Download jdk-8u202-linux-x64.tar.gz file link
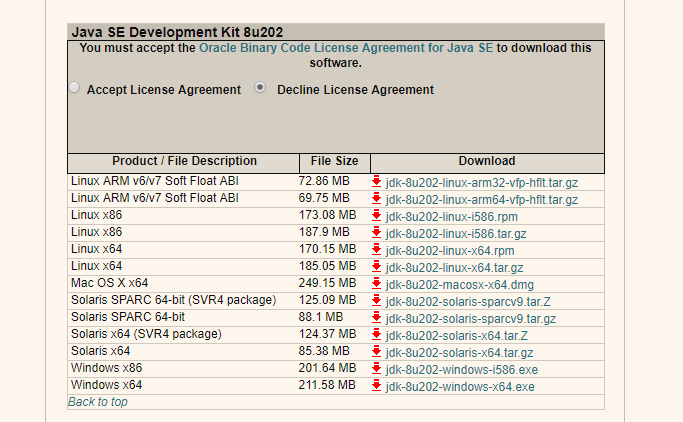The width and height of the screenshot is (683, 422). pyautogui.click(x=454, y=268)
